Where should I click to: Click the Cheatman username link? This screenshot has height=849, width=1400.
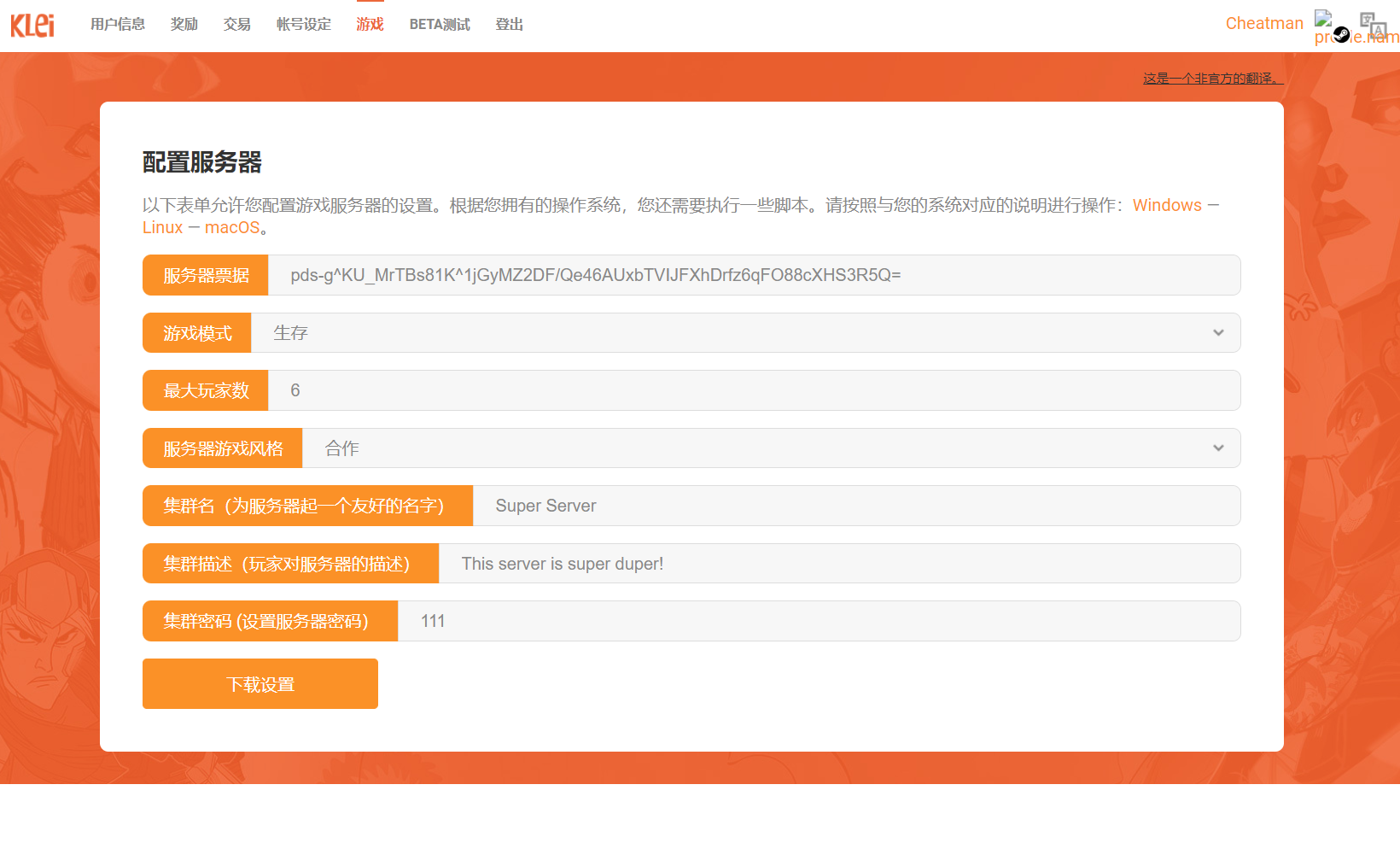coord(1264,23)
